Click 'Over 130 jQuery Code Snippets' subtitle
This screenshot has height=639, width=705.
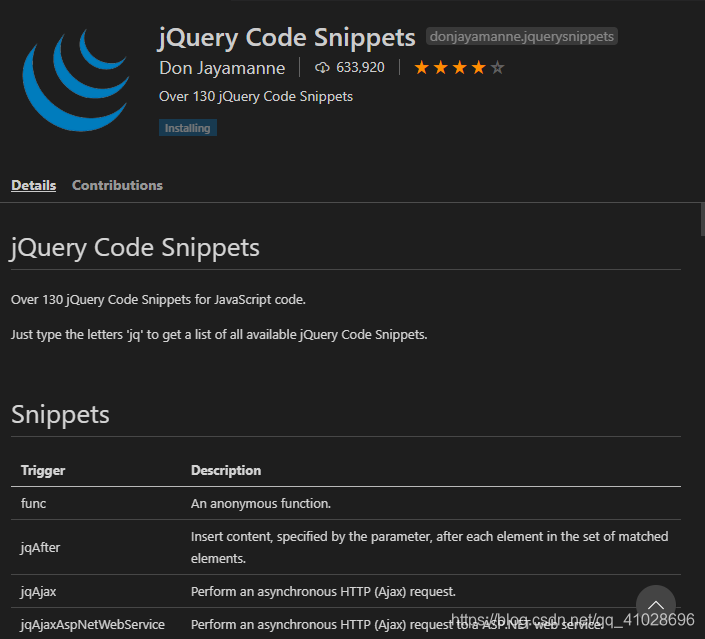[x=256, y=97]
